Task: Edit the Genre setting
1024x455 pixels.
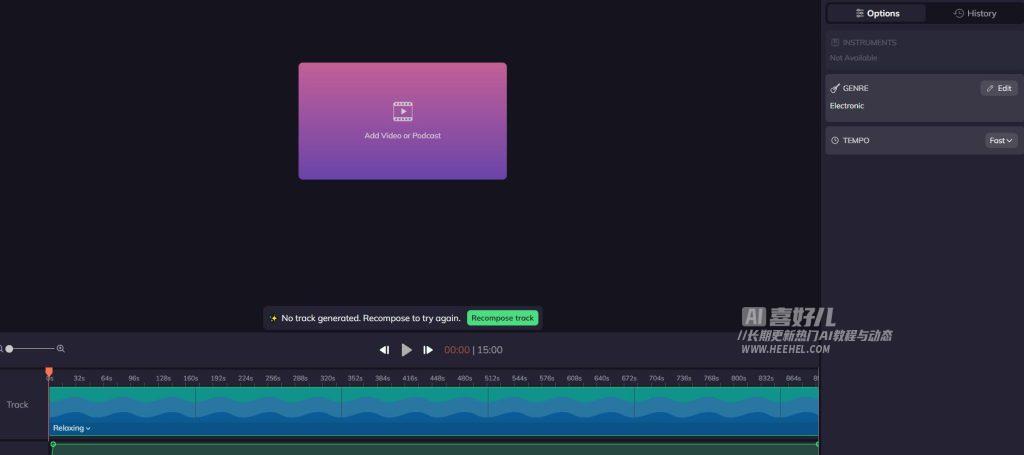Action: 999,88
